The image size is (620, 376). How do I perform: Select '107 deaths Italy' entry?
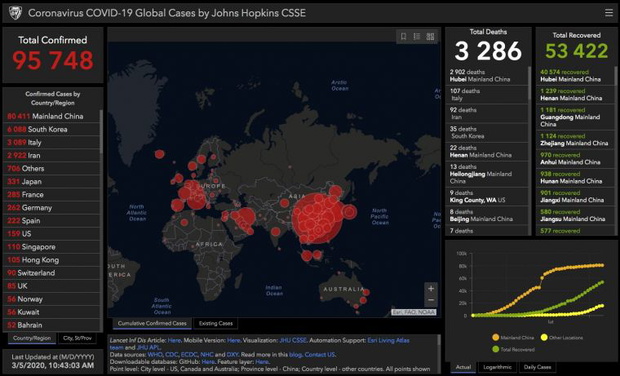coord(487,94)
